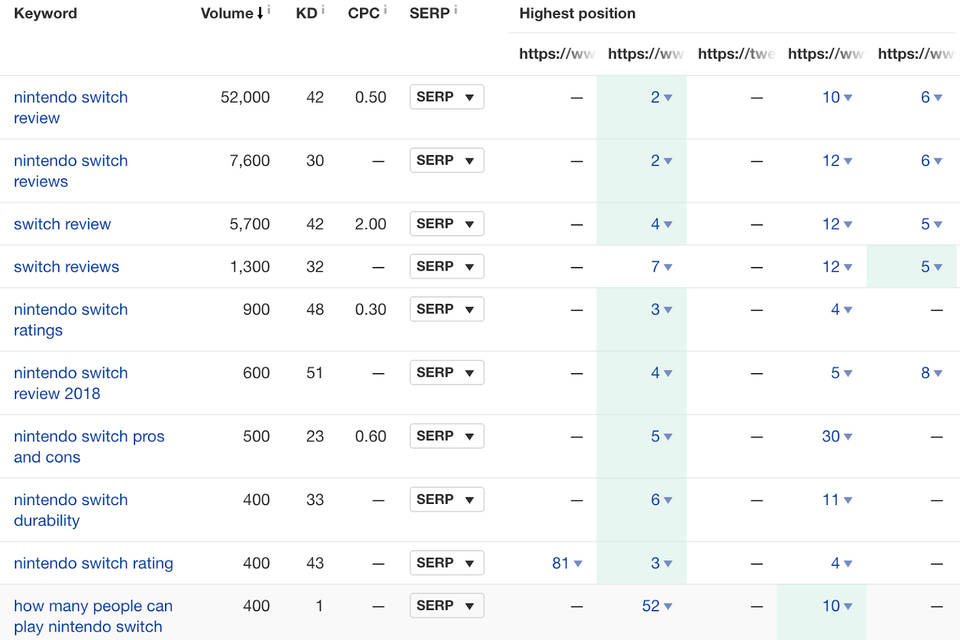Expand position 7 for switch reviews row

pos(661,267)
